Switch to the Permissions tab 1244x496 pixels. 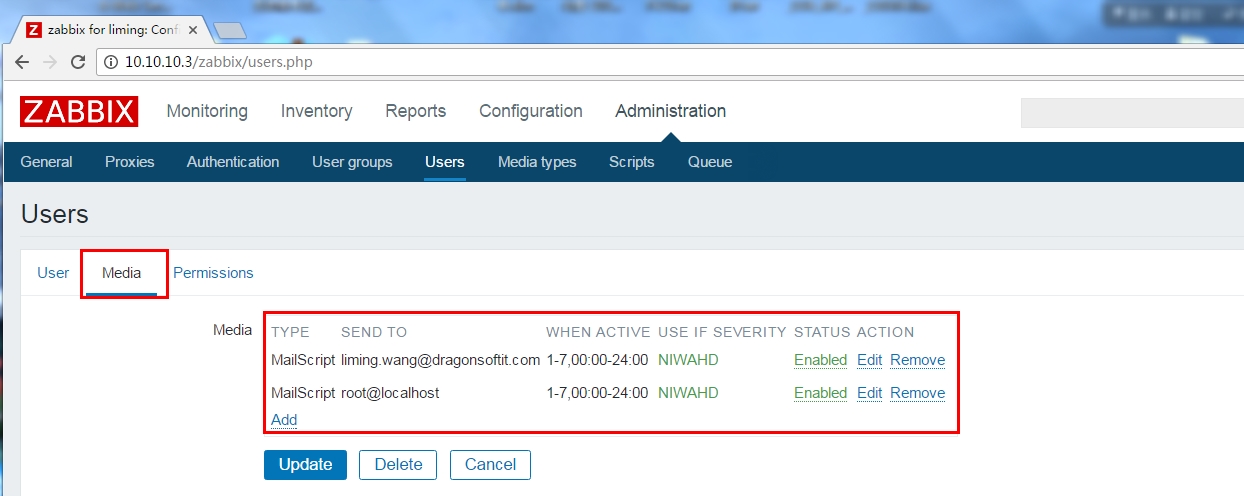(213, 273)
